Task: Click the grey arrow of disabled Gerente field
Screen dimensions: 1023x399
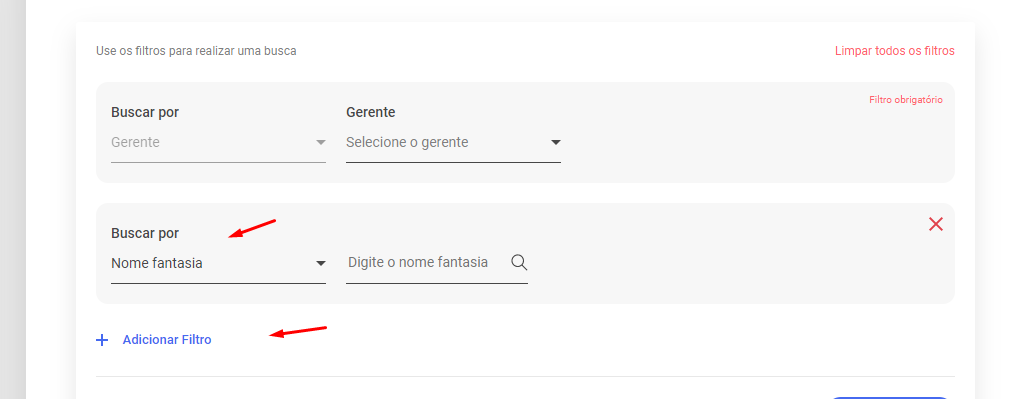Action: point(321,142)
